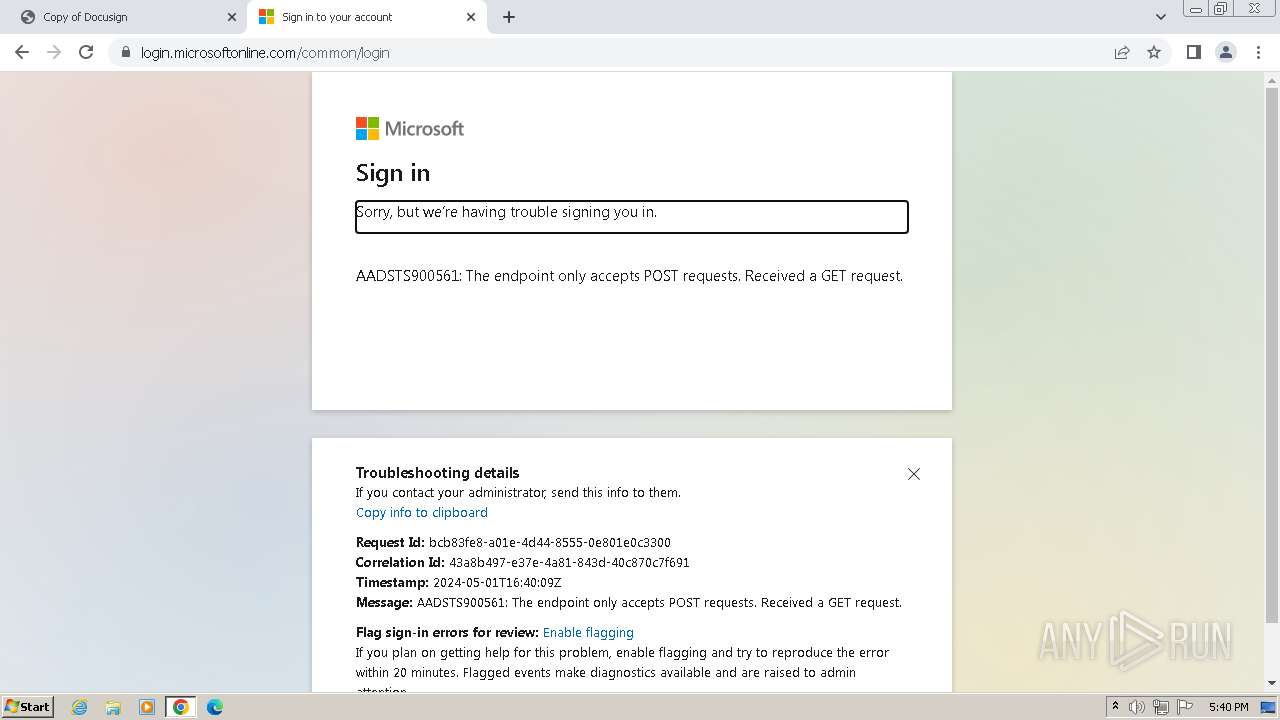Show hidden system tray icons
This screenshot has height=720, width=1280.
pyautogui.click(x=1115, y=707)
